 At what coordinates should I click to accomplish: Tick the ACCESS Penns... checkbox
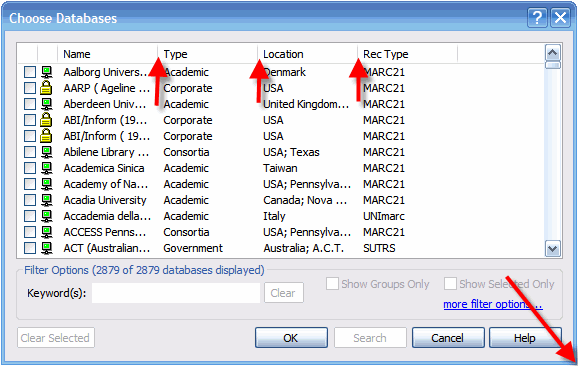point(30,232)
